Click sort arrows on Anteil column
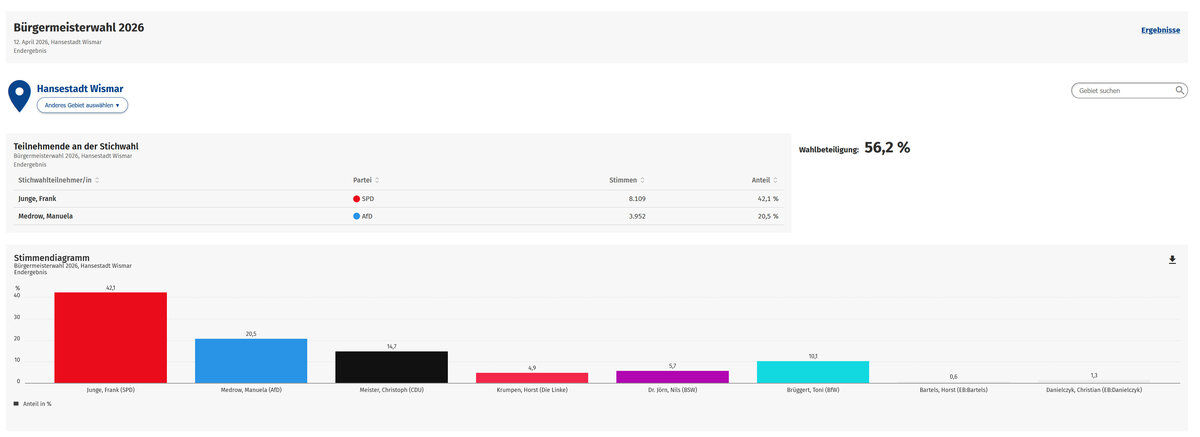The height and width of the screenshot is (437, 1200). [x=775, y=180]
